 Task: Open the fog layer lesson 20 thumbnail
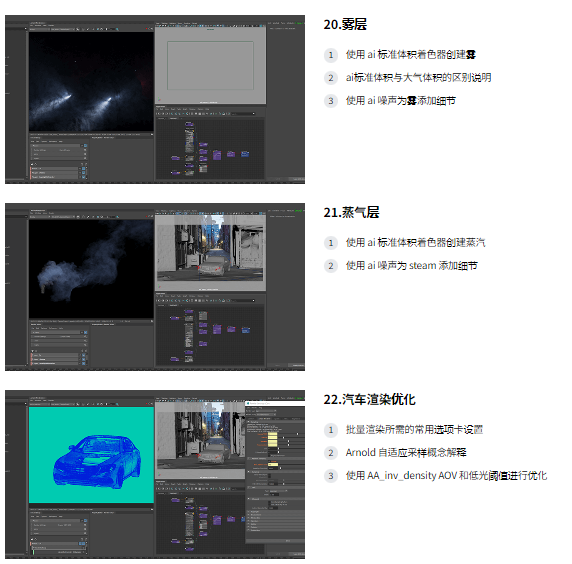click(x=155, y=99)
